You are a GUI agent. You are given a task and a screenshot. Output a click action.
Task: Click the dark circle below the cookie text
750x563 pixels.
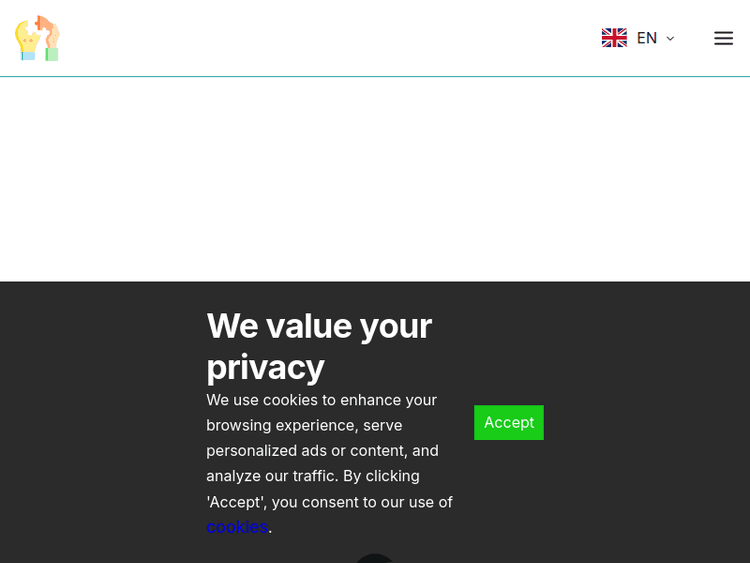(375, 557)
